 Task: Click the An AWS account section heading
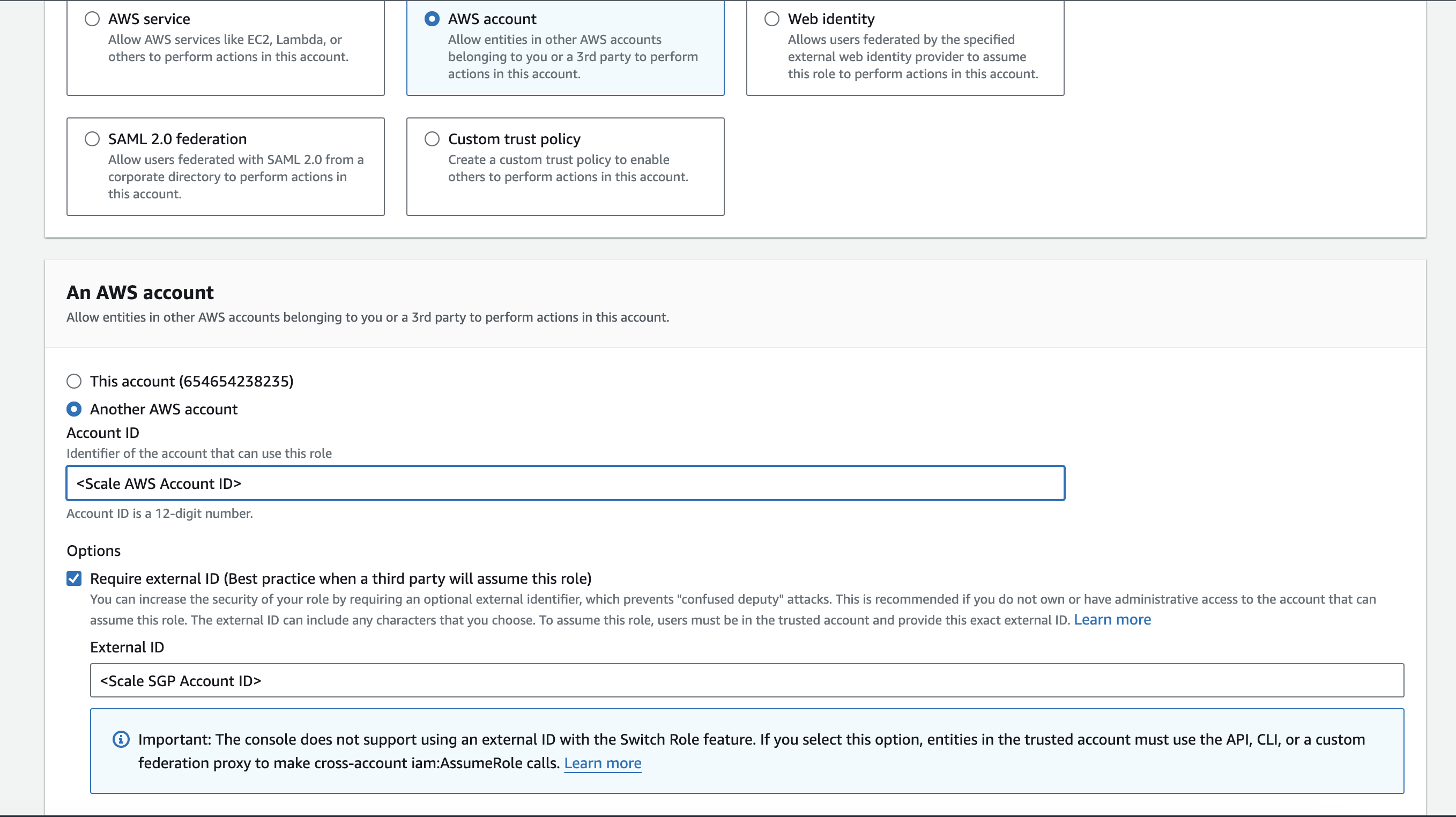click(x=140, y=292)
